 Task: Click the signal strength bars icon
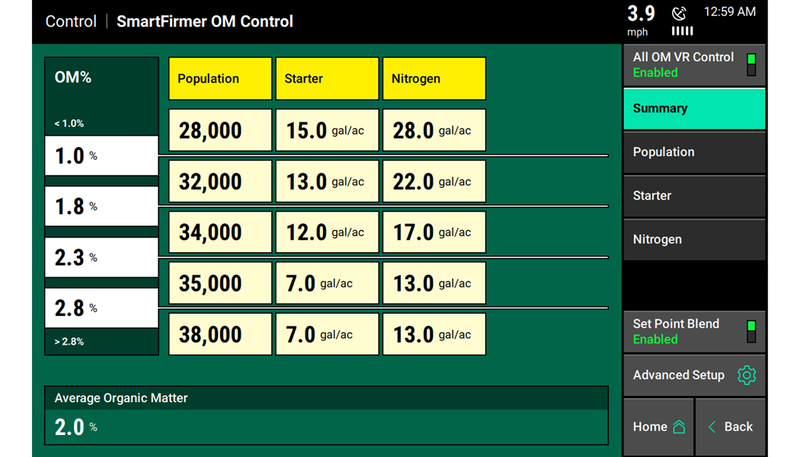[x=682, y=32]
